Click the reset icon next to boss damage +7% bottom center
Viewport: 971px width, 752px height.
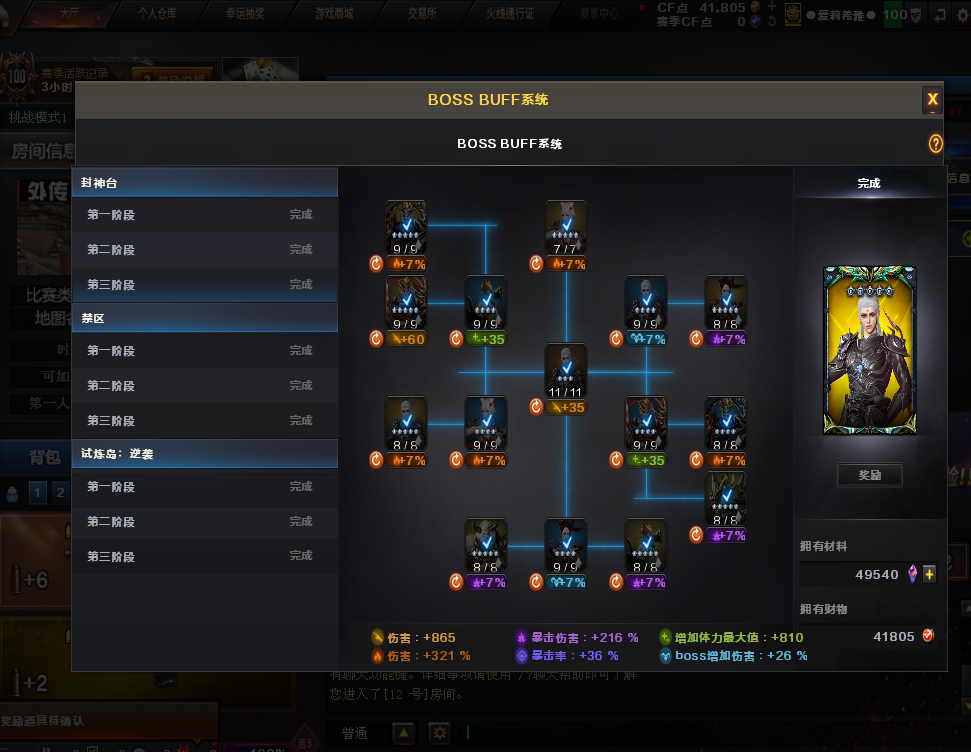(536, 582)
